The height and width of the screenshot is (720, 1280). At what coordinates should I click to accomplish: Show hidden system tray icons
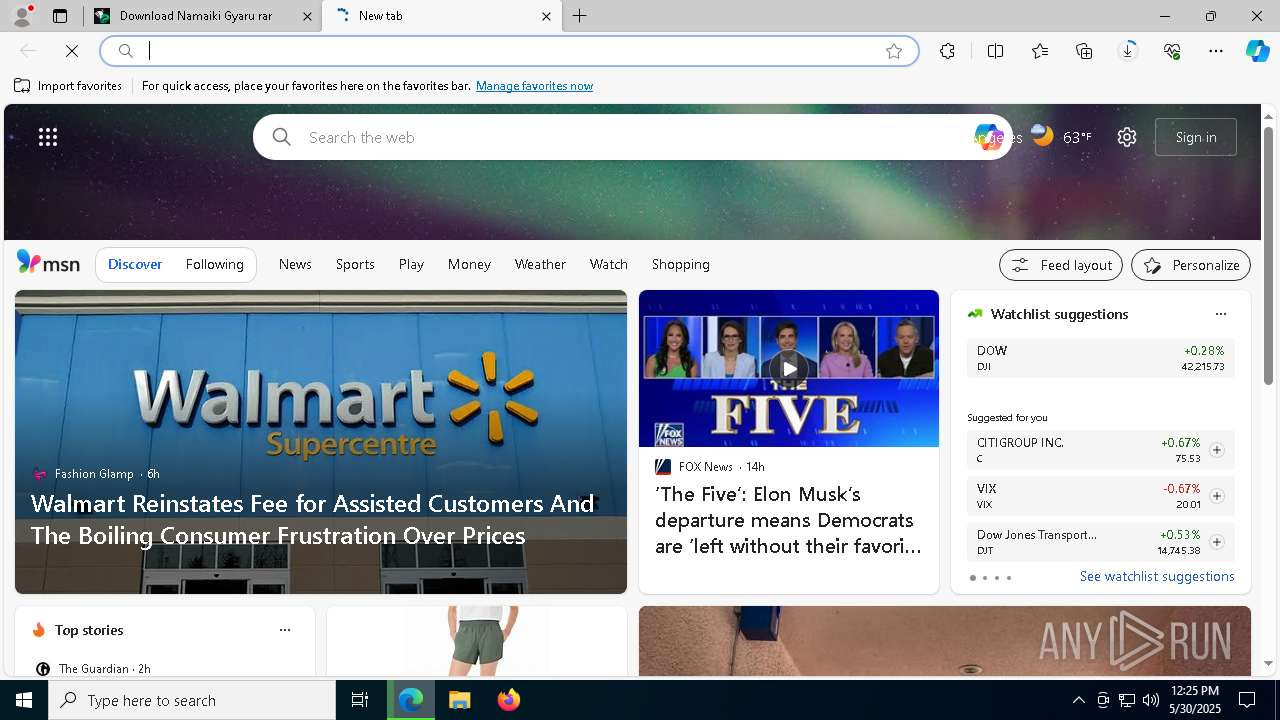point(1078,700)
